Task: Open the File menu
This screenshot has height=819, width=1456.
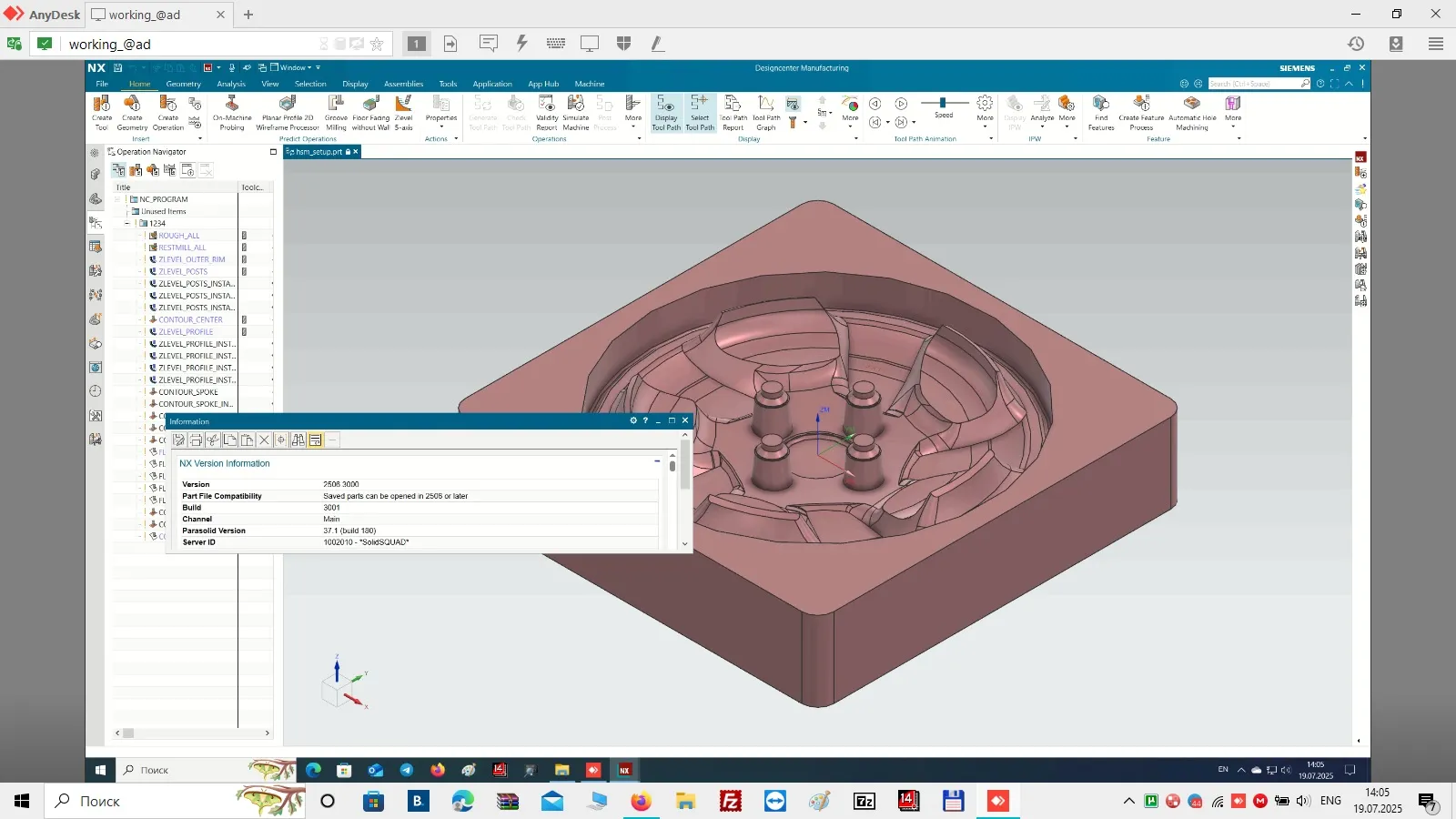Action: click(x=102, y=84)
